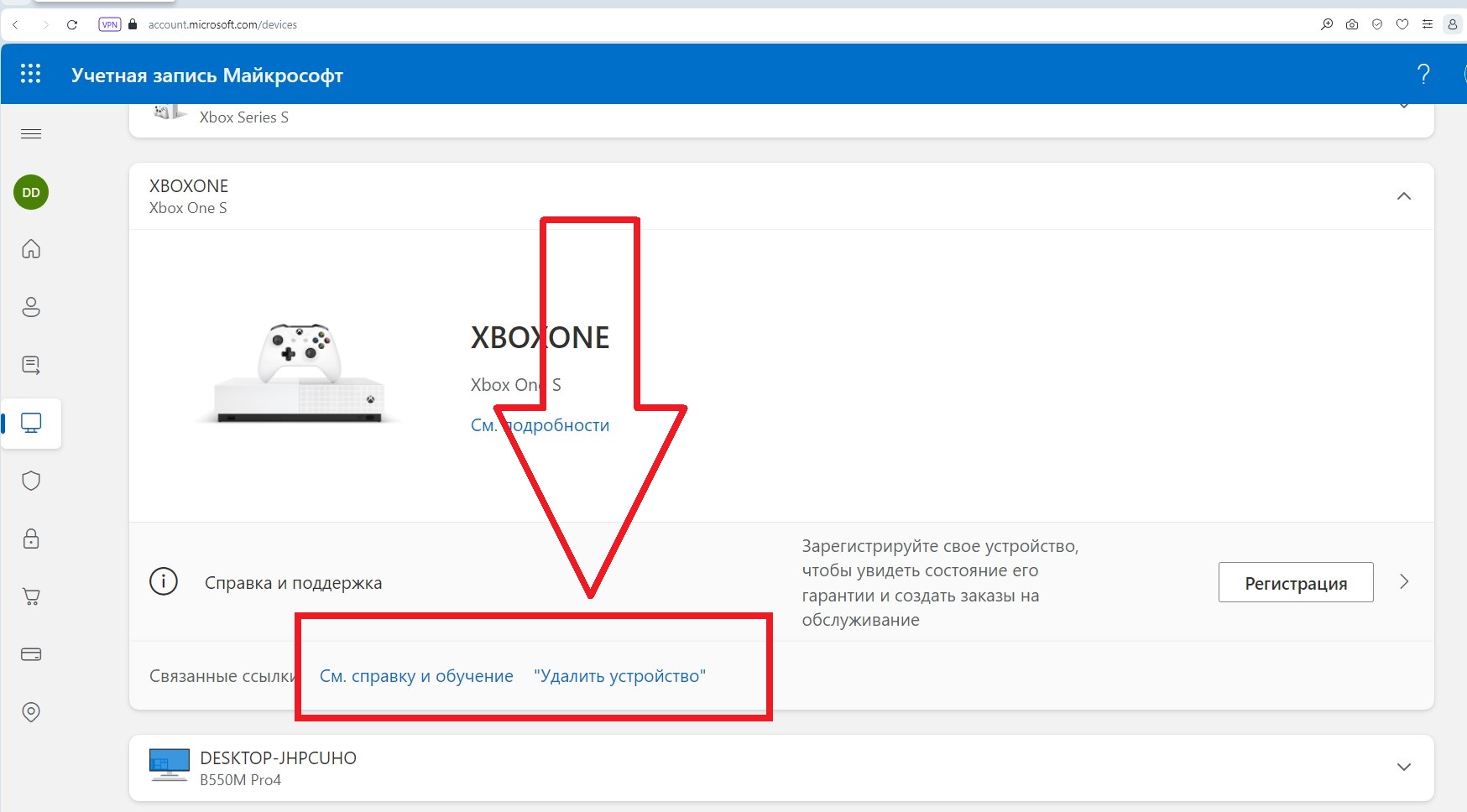Open the browser privacy shield icon
This screenshot has height=812, width=1467.
(1377, 24)
